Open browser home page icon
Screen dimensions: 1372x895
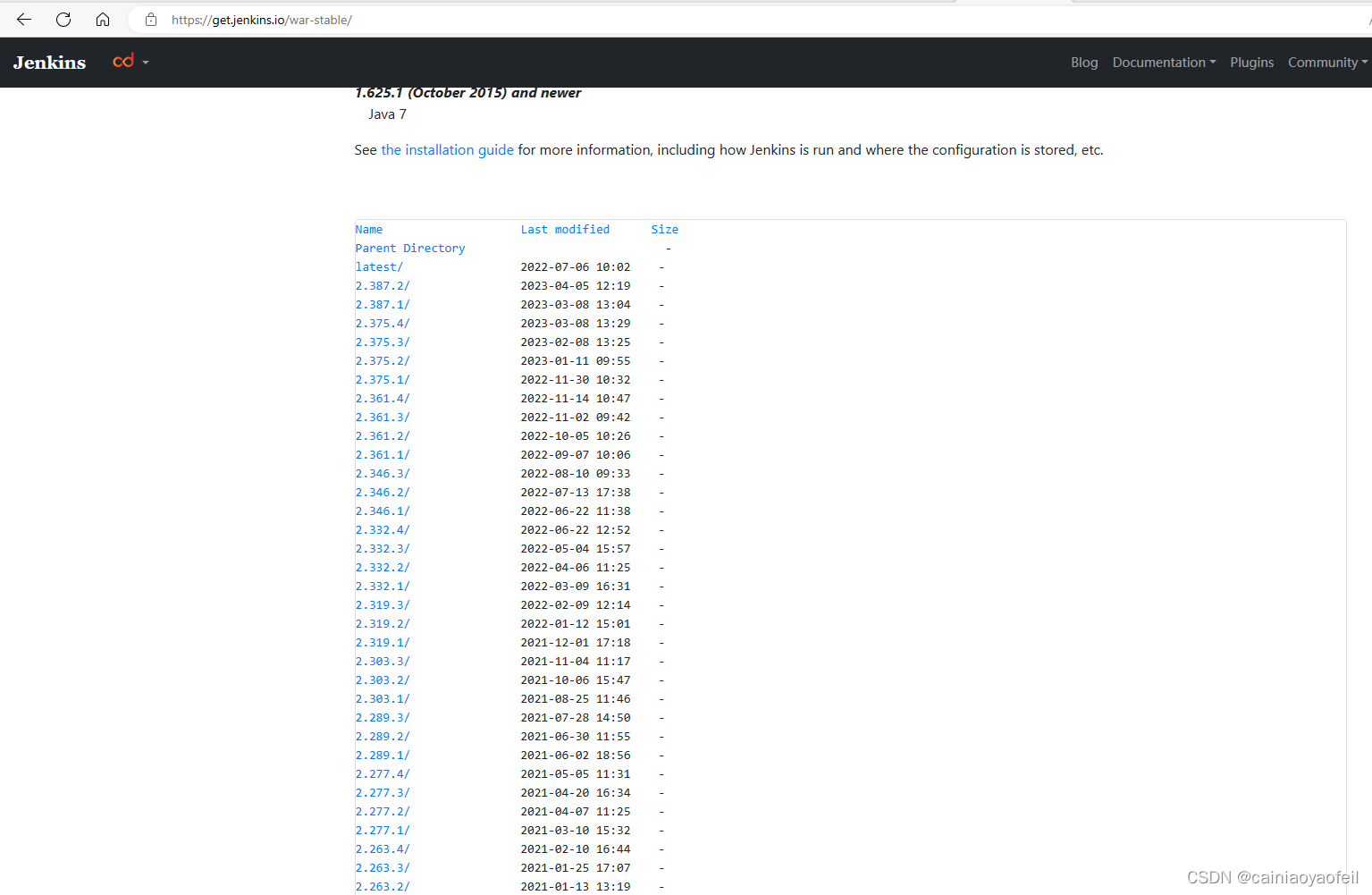[103, 20]
